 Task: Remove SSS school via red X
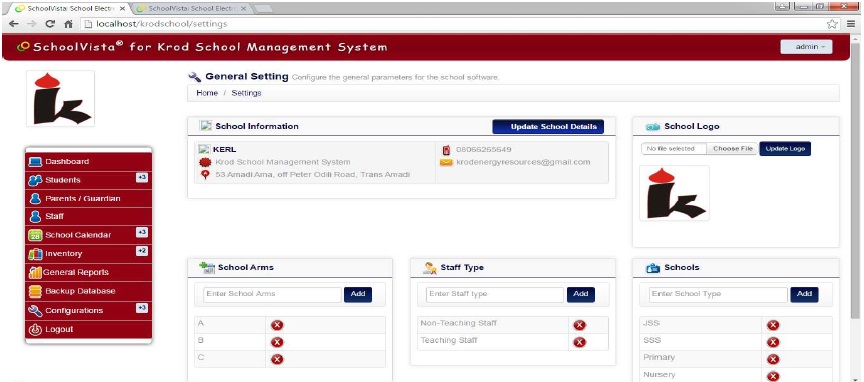click(x=773, y=342)
